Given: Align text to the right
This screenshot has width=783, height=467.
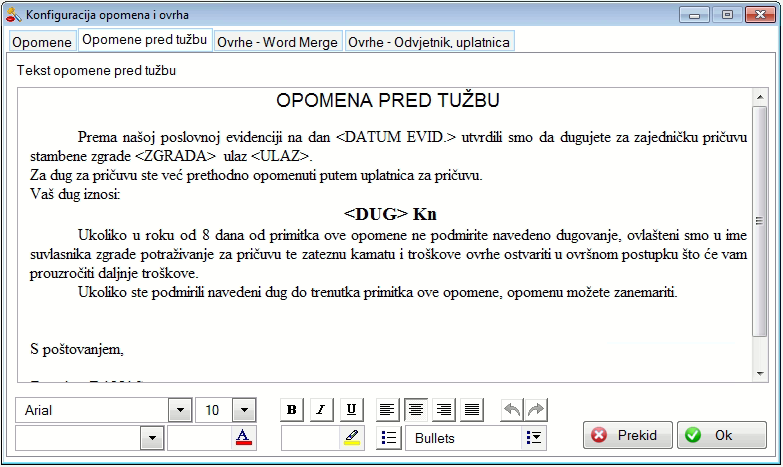Looking at the screenshot, I should coord(443,409).
